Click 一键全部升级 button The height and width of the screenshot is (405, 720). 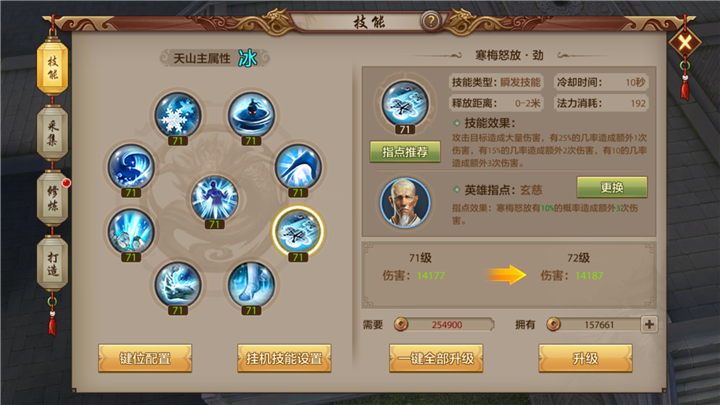click(x=436, y=358)
